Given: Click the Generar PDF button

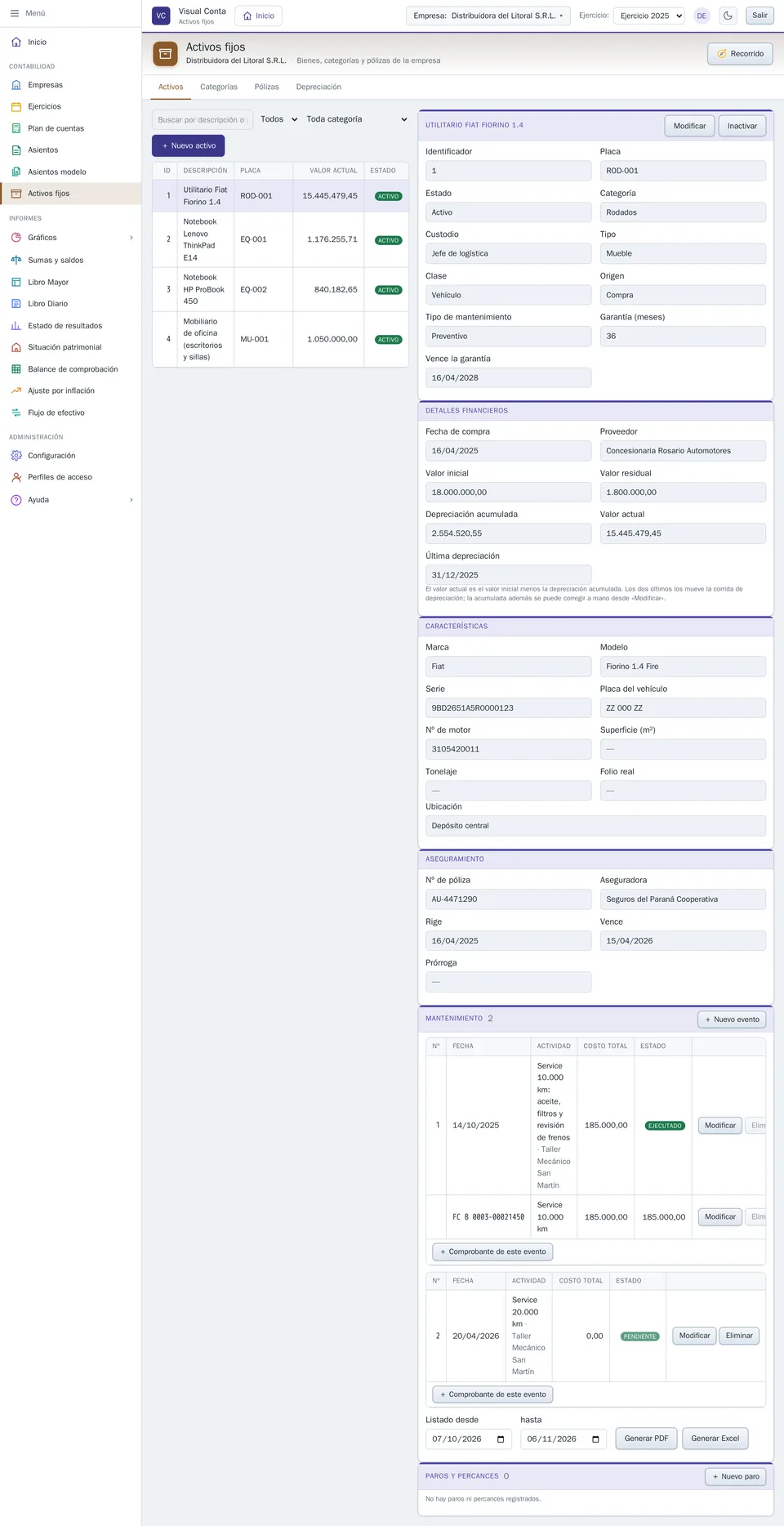Looking at the screenshot, I should coord(646,1439).
